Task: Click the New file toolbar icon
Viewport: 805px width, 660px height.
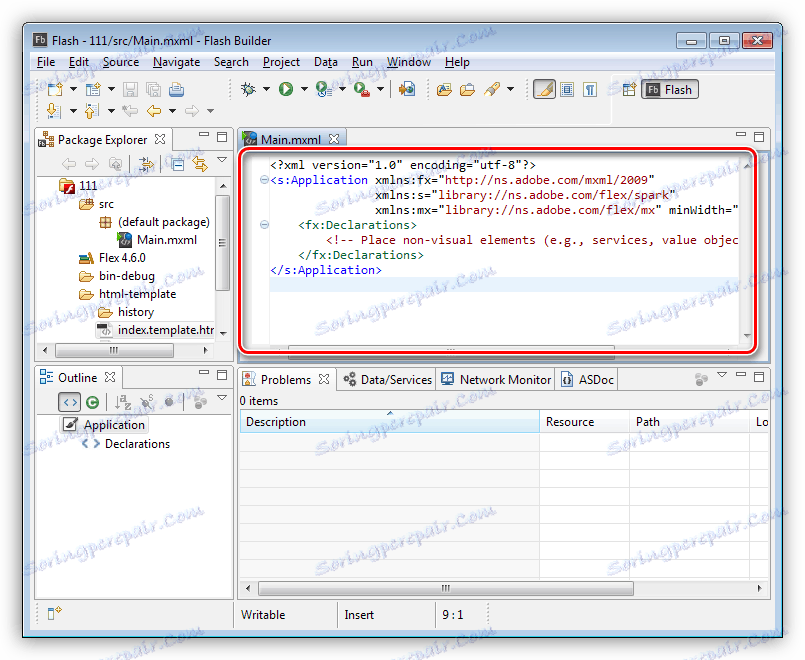Action: (55, 89)
